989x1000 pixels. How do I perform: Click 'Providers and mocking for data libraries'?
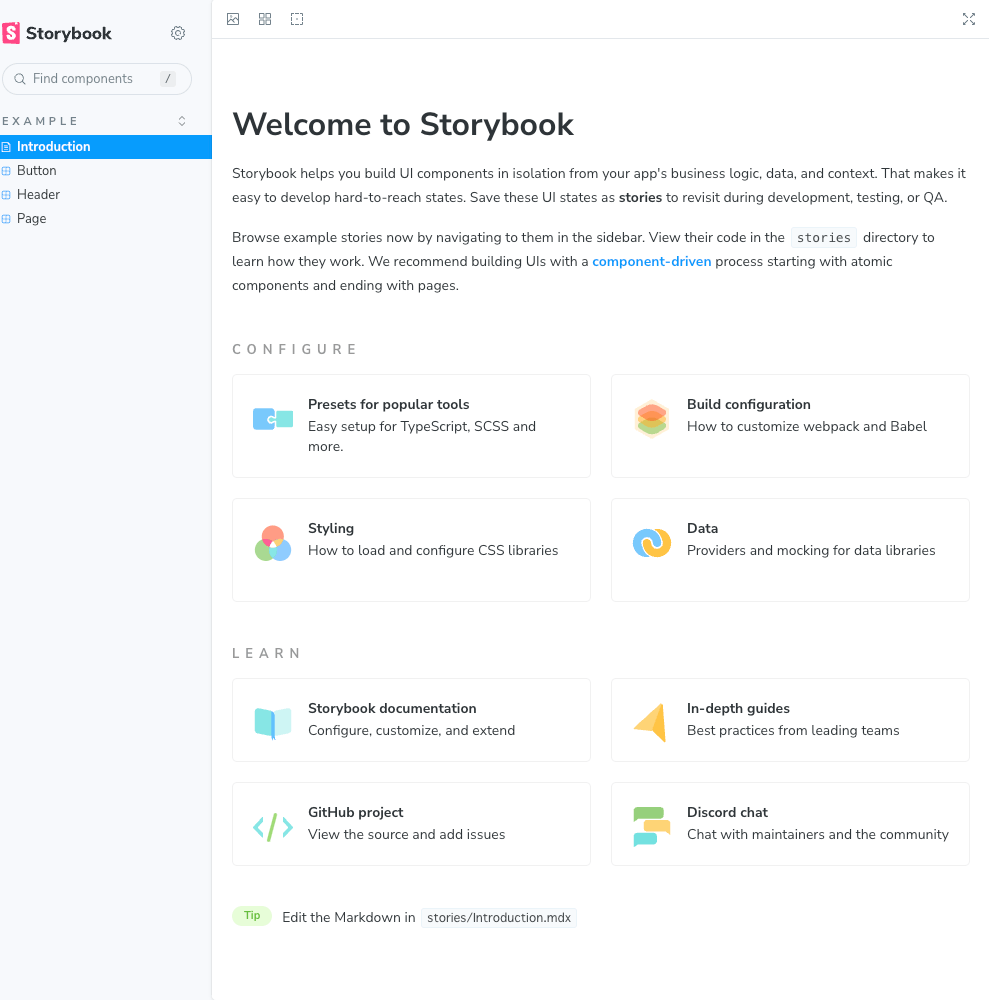tap(811, 550)
